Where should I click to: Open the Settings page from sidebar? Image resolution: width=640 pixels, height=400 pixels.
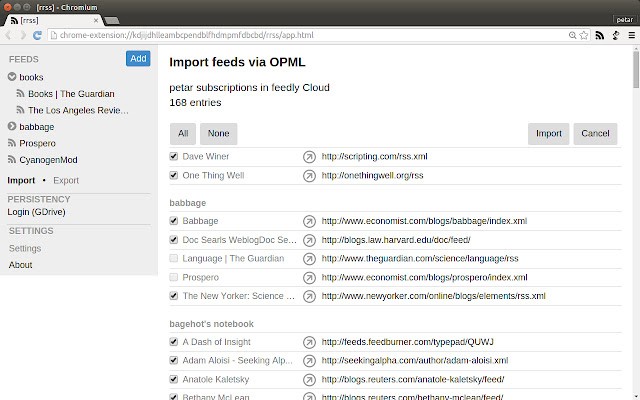[x=25, y=248]
